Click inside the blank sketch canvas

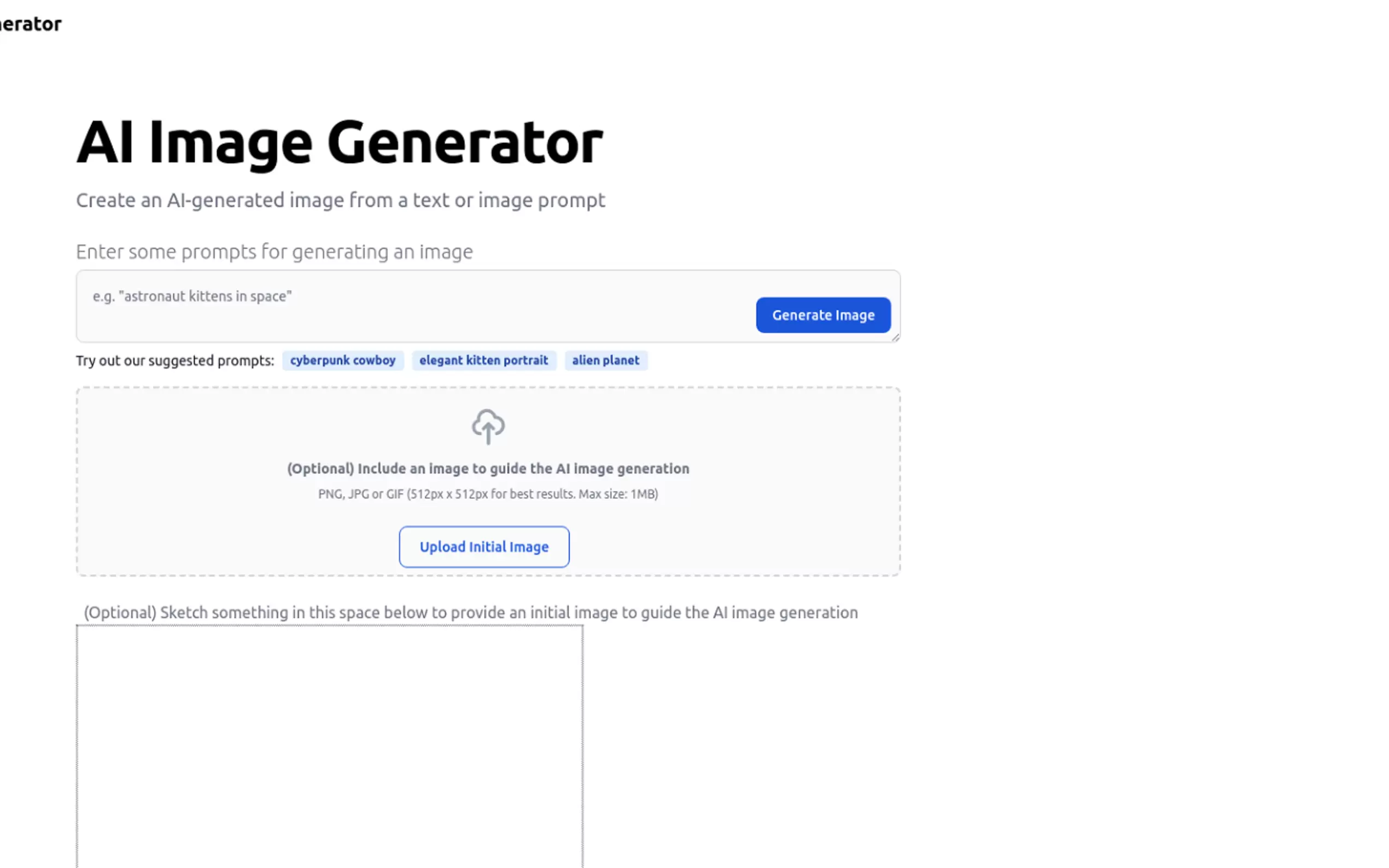(x=330, y=746)
